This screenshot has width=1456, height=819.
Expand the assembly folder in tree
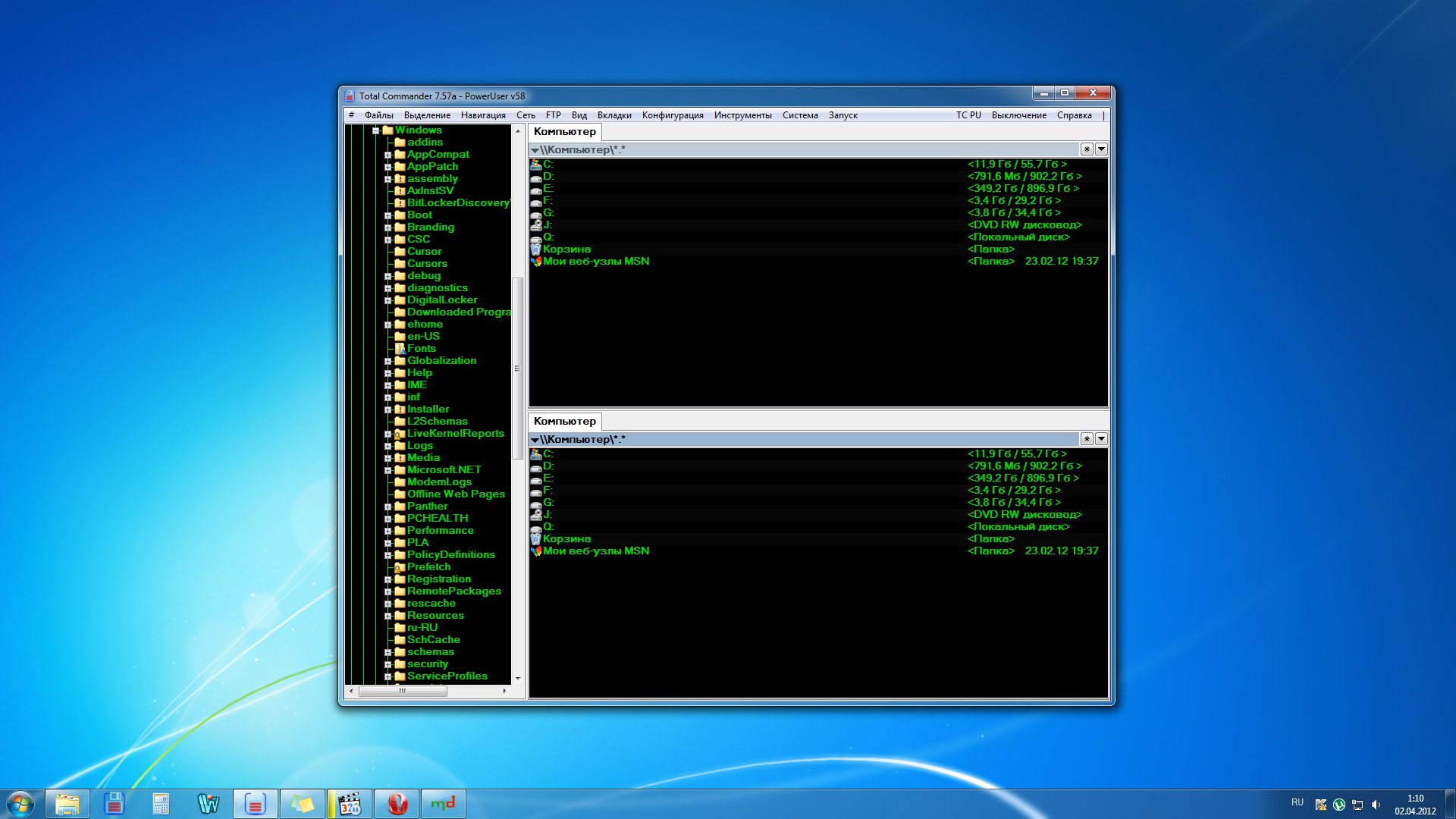point(388,180)
